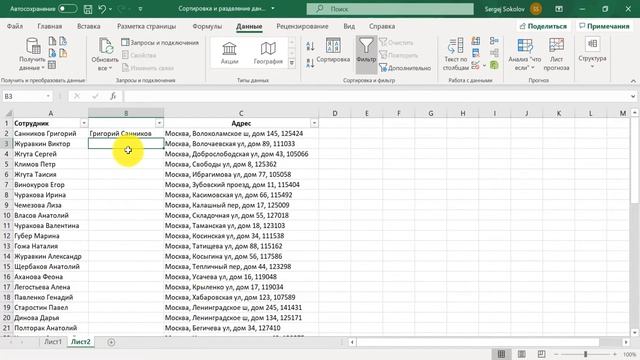Open the Файл menu tab
640x360 pixels.
(x=15, y=26)
